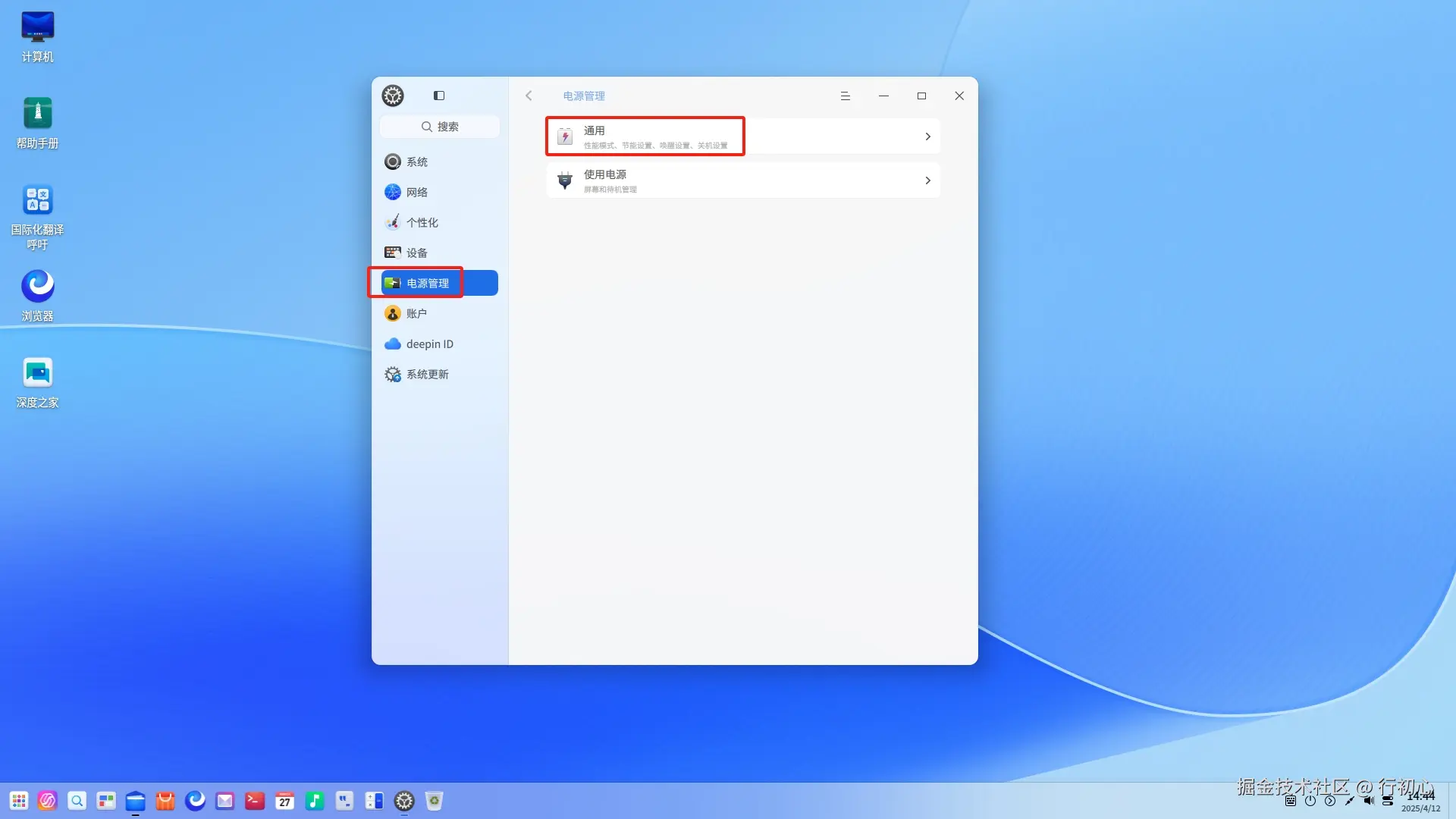Open 系统更新 in sidebar
The height and width of the screenshot is (819, 1456).
[x=427, y=374]
